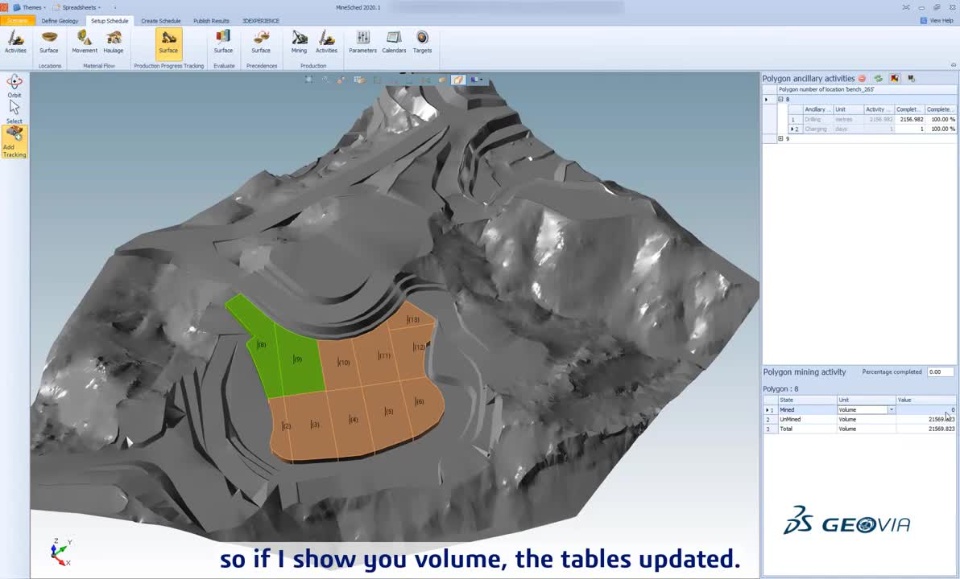960x579 pixels.
Task: Click the 'Activity' column header in ancillary table
Action: coord(879,109)
